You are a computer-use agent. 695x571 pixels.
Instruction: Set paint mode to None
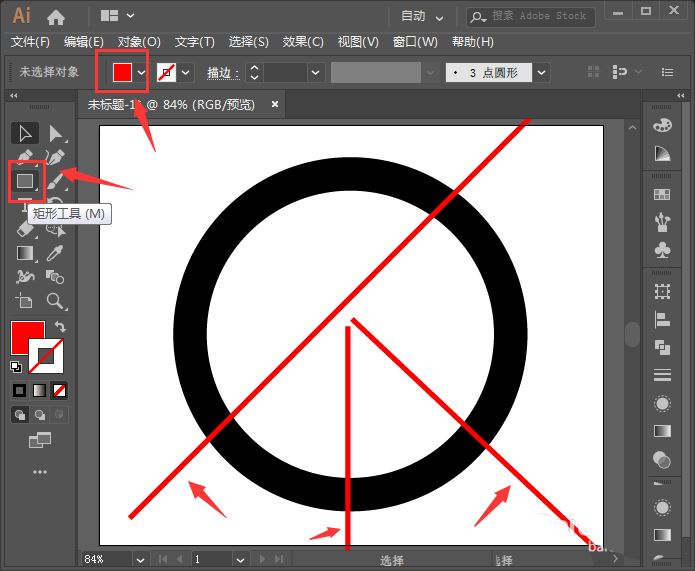[x=60, y=389]
